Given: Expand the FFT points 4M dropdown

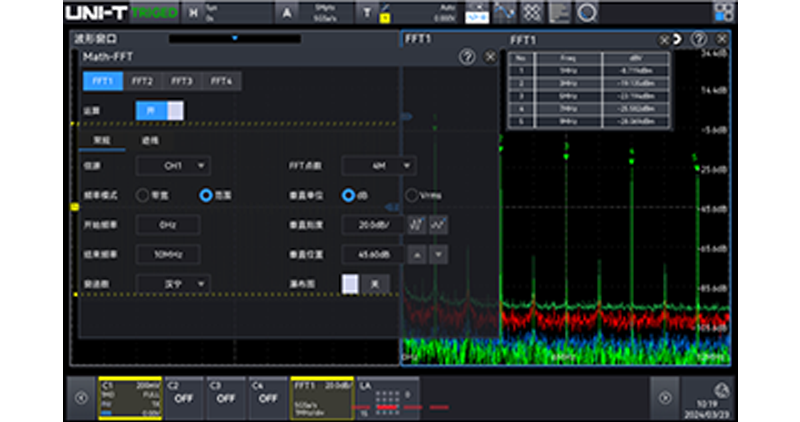Looking at the screenshot, I should click(x=379, y=165).
